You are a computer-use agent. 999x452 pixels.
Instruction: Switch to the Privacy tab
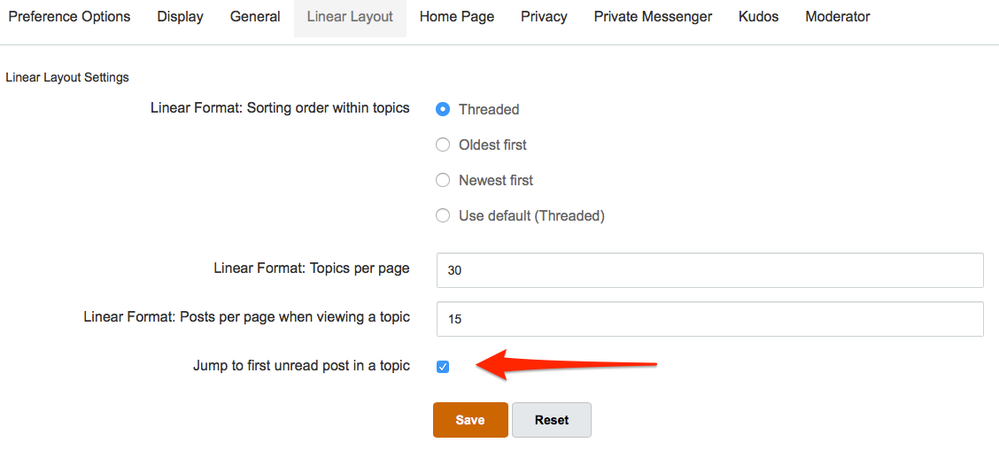coord(544,17)
